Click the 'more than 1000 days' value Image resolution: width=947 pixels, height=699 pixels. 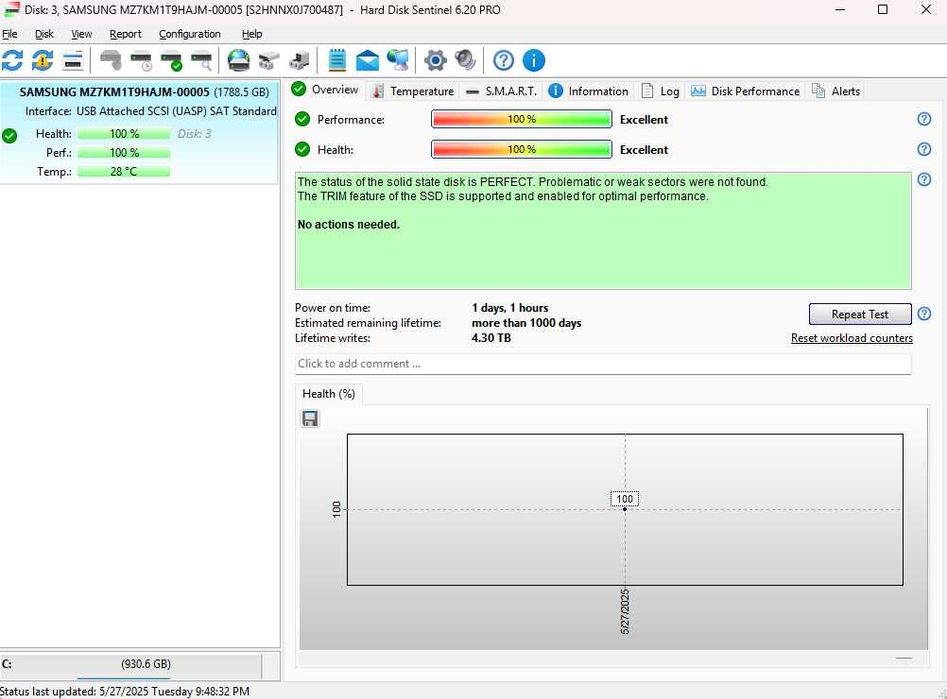tap(526, 323)
